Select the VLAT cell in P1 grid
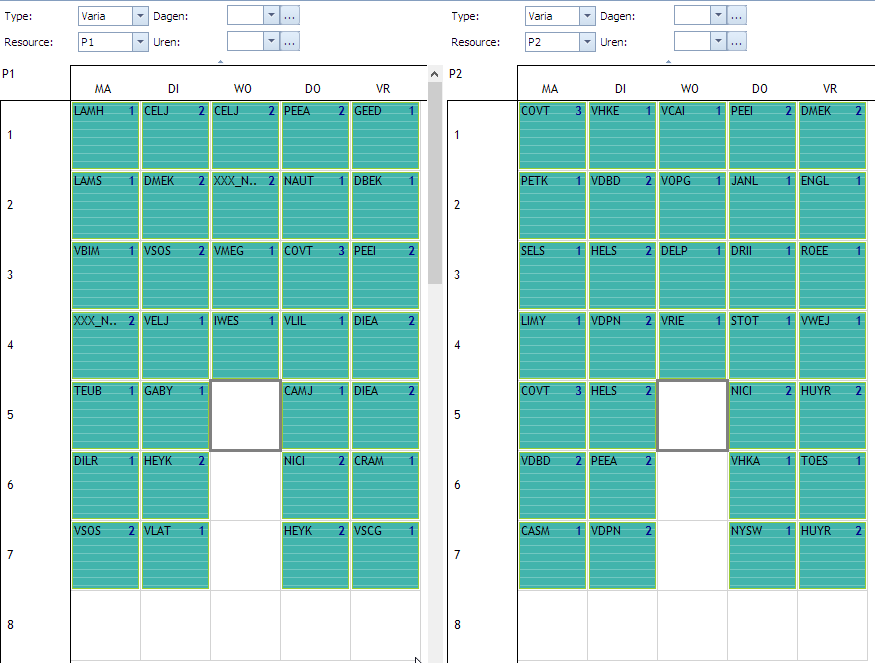Viewport: 875px width, 663px height. click(x=175, y=555)
